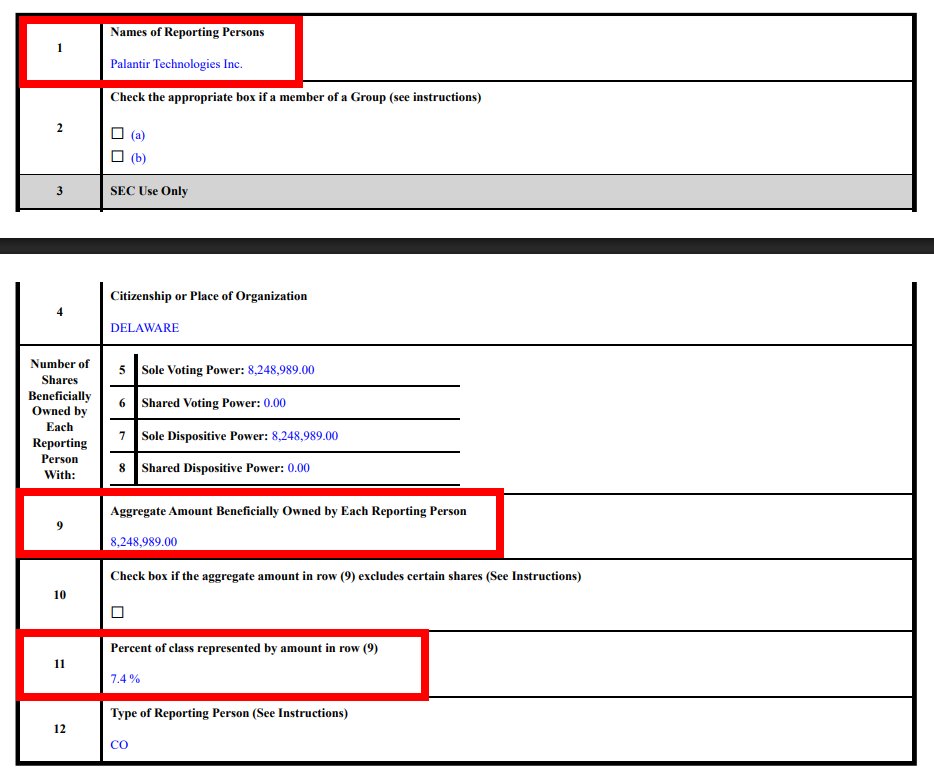
Task: Select the aggregate amount 8,248,989.00 in row 9
Action: coord(144,542)
